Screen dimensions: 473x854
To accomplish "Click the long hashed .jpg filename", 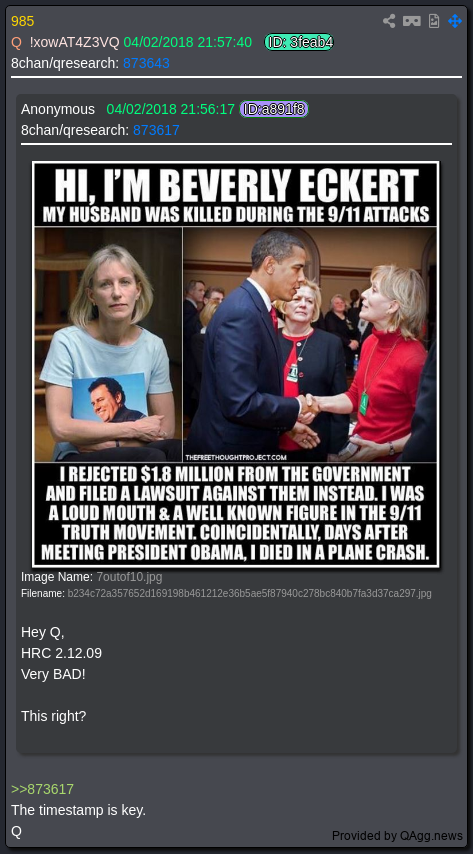I will 250,594.
